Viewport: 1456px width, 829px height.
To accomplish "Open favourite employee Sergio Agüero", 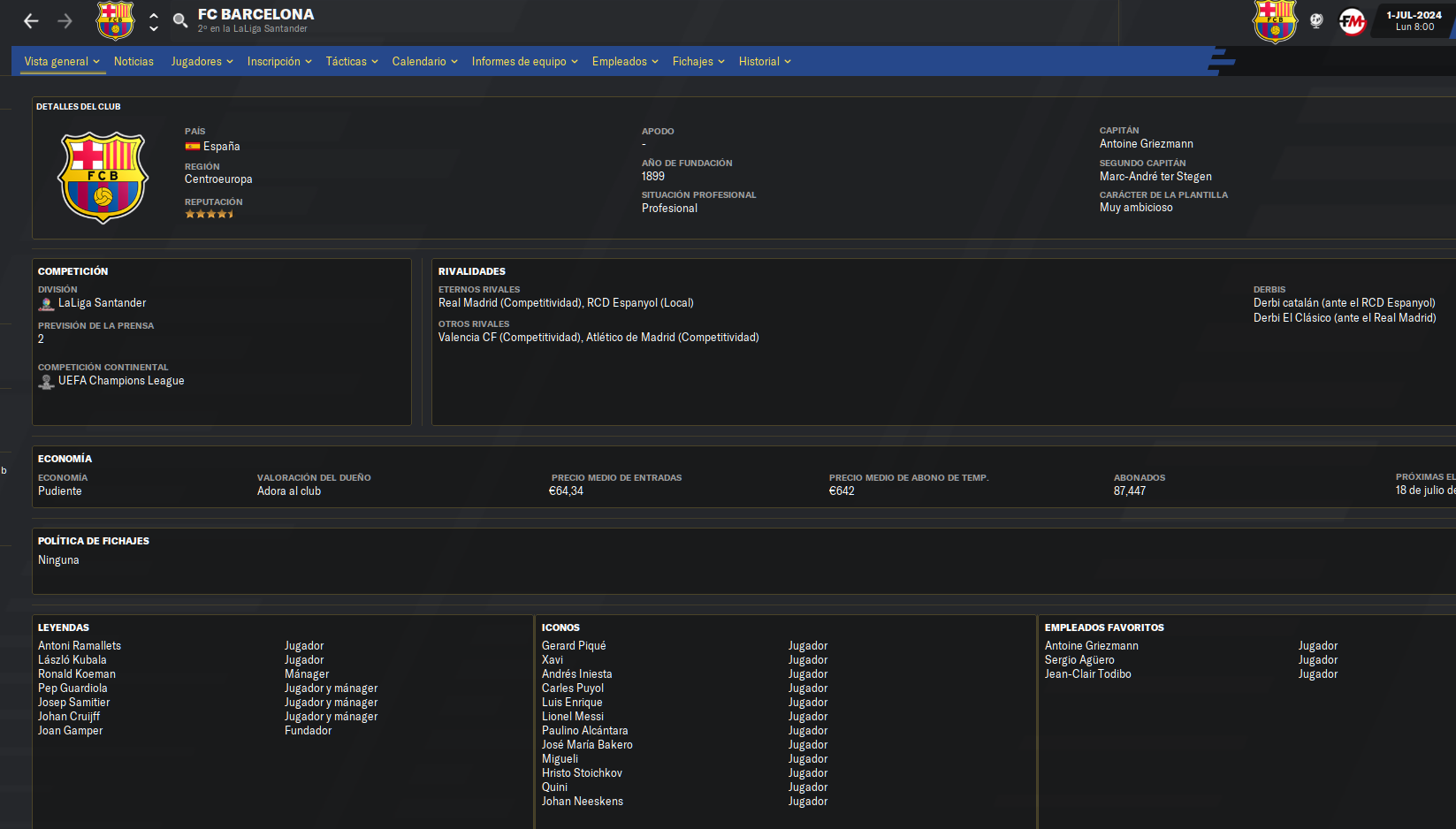I will point(1079,660).
